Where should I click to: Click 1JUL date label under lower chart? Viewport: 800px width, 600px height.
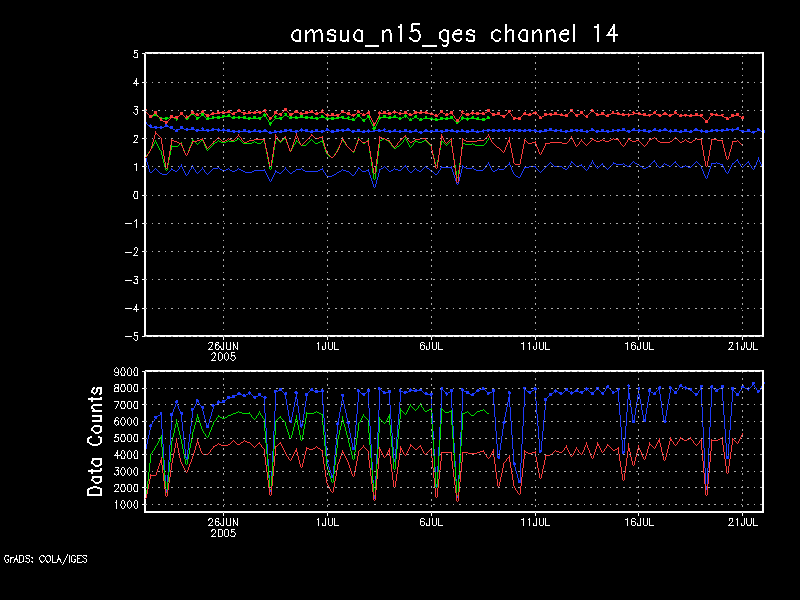tap(326, 521)
